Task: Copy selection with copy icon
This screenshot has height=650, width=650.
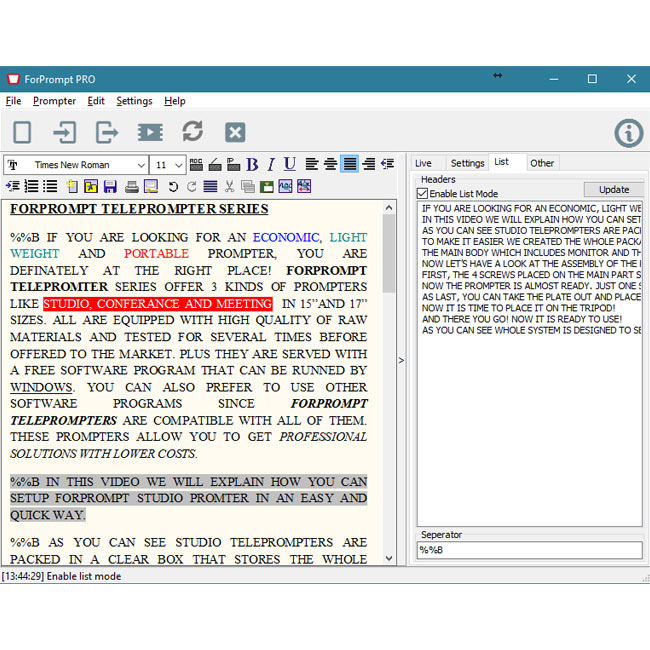Action: point(248,187)
